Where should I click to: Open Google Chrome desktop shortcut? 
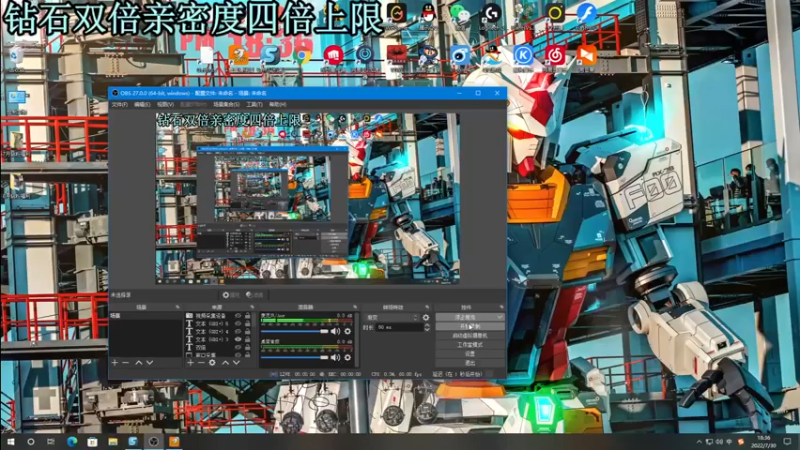pyautogui.click(x=302, y=56)
